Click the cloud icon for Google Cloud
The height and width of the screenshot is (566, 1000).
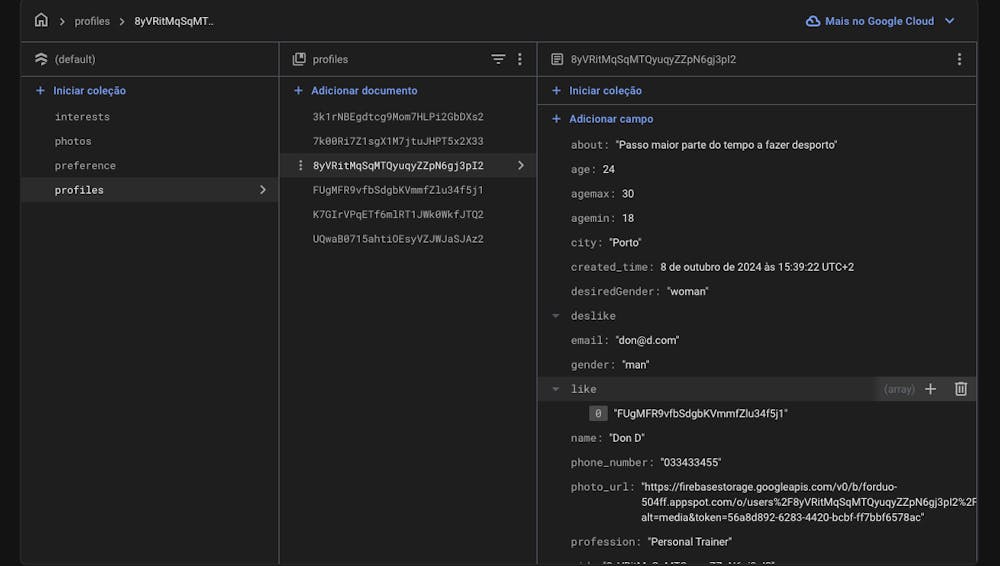813,21
